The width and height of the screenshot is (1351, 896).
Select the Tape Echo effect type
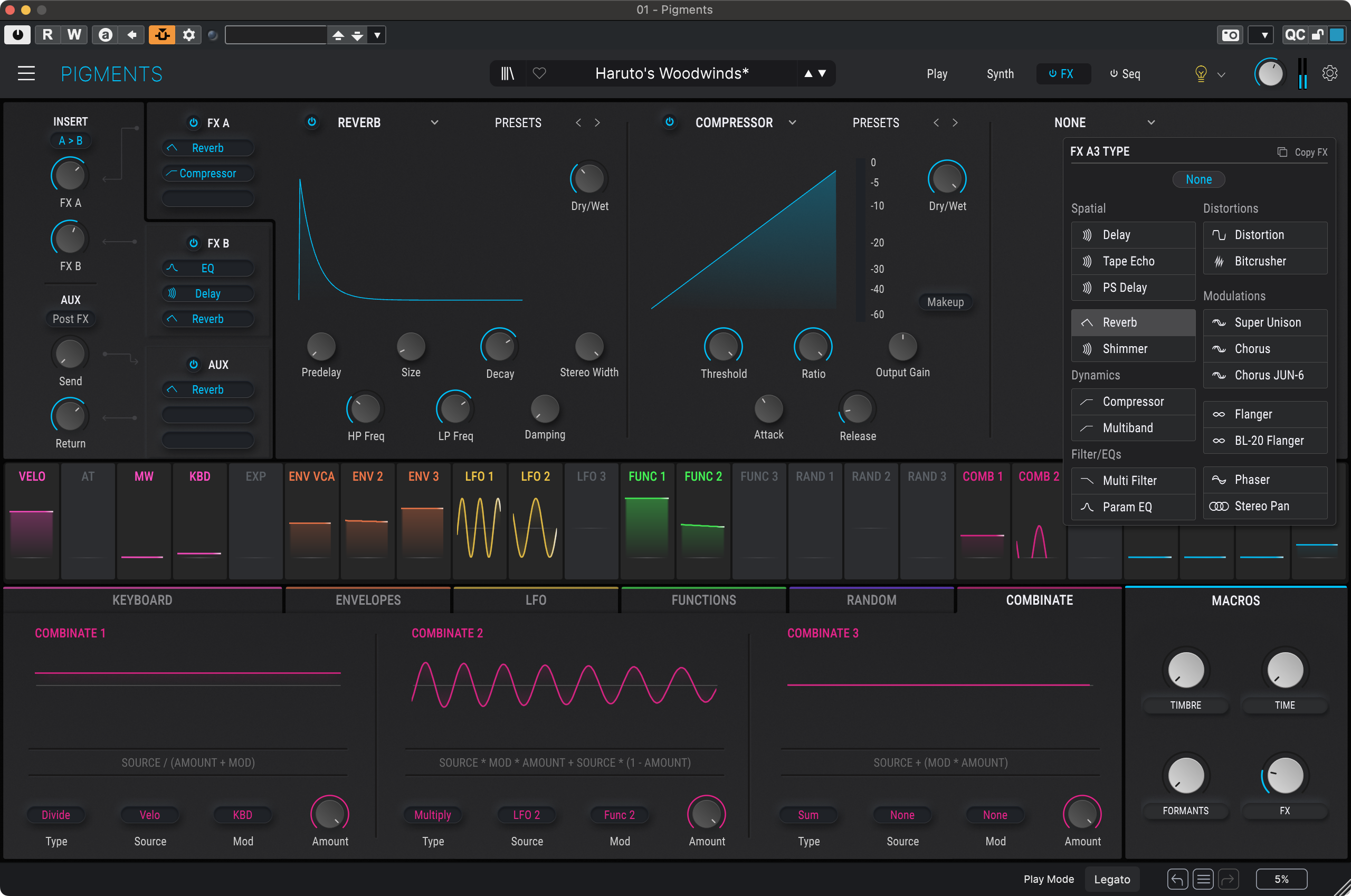pos(1133,261)
